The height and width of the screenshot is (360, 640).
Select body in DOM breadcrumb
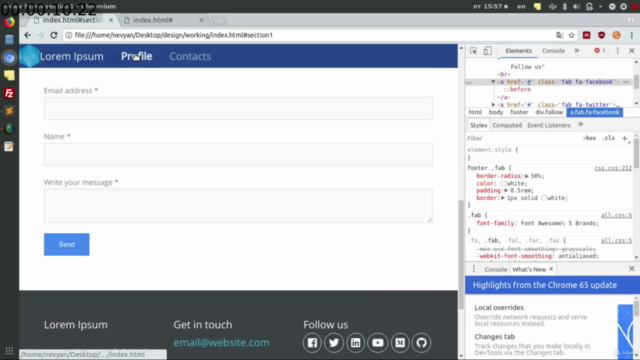tap(496, 112)
